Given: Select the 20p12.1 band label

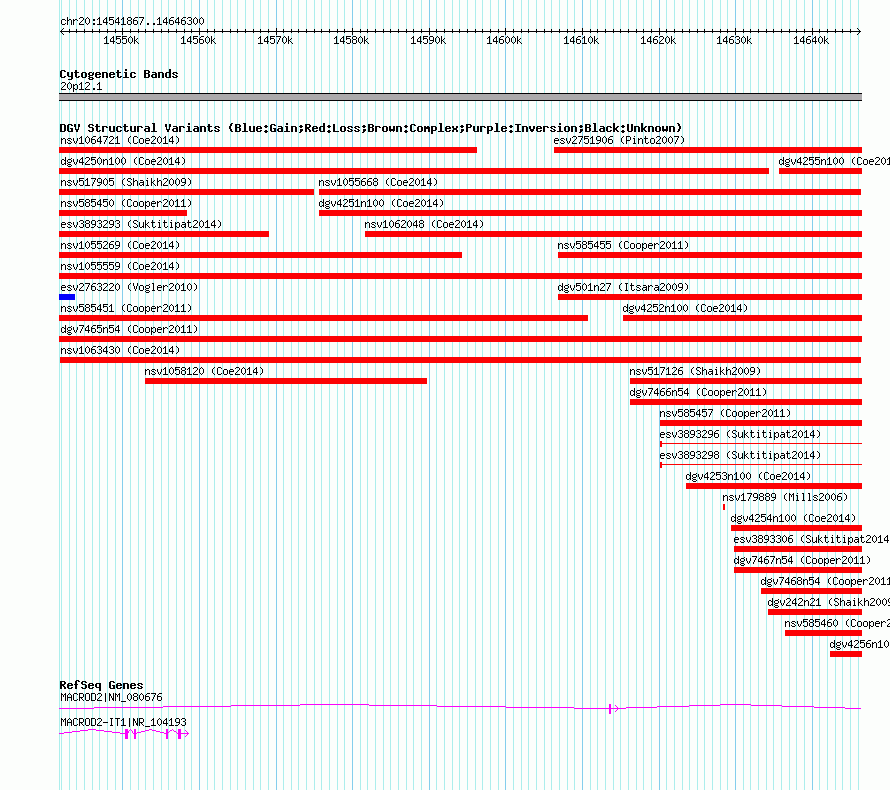Looking at the screenshot, I should (81, 86).
